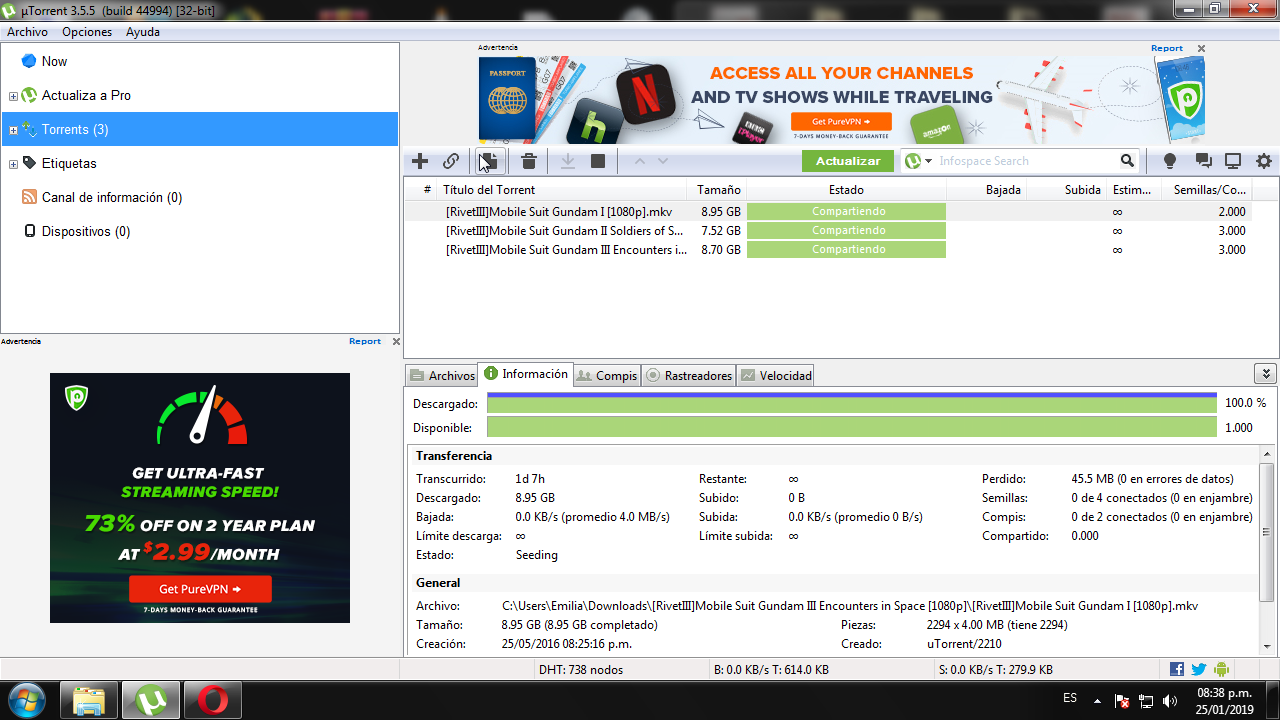Open the Opciones menu
Image resolution: width=1280 pixels, height=720 pixels.
[87, 32]
